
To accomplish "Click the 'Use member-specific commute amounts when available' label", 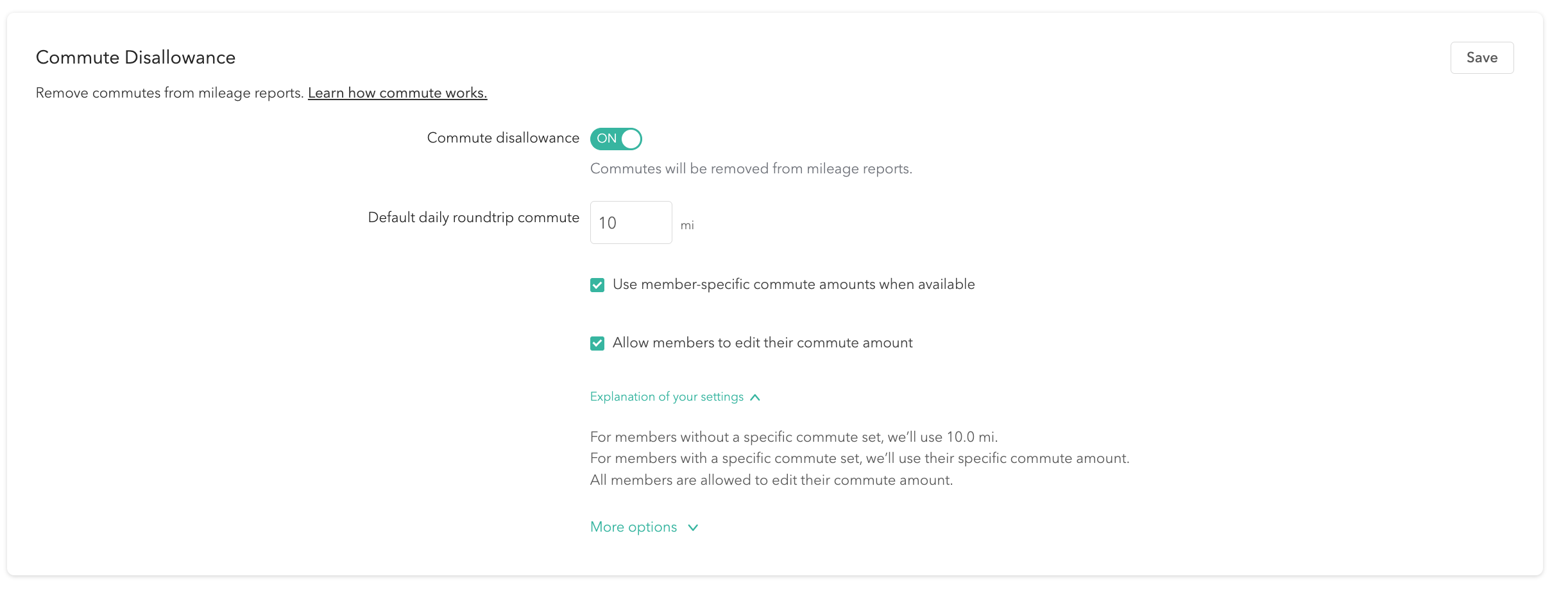I will 794,284.
